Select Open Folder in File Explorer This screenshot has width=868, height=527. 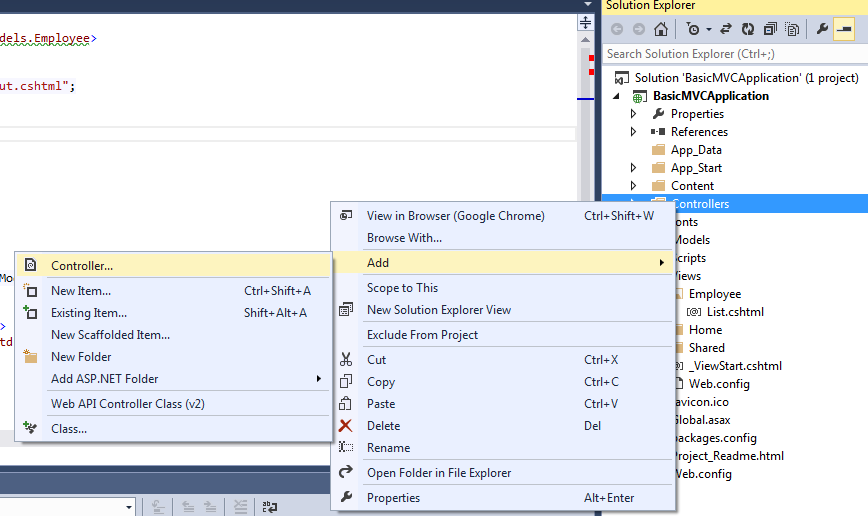pyautogui.click(x=438, y=473)
